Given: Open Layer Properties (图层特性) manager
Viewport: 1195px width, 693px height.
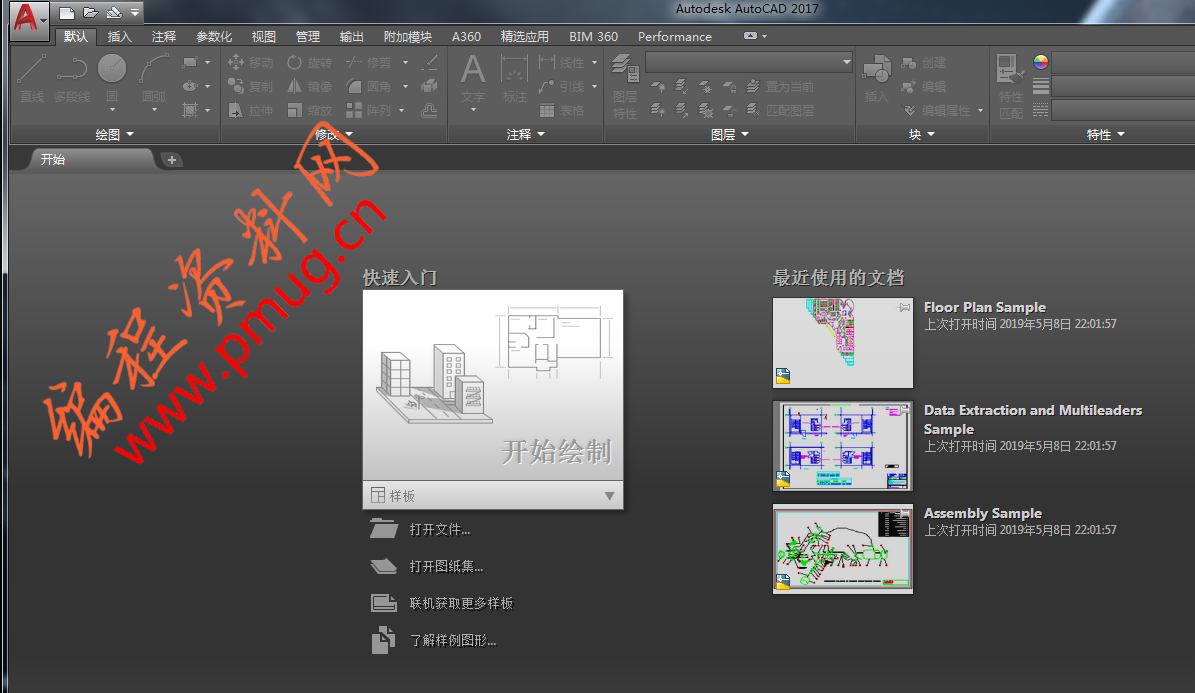Looking at the screenshot, I should tap(625, 86).
